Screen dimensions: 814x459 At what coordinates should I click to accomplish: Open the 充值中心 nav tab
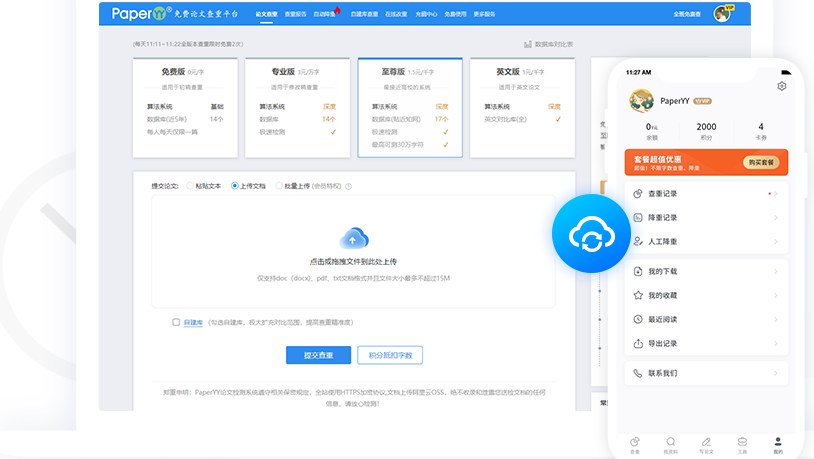point(426,14)
